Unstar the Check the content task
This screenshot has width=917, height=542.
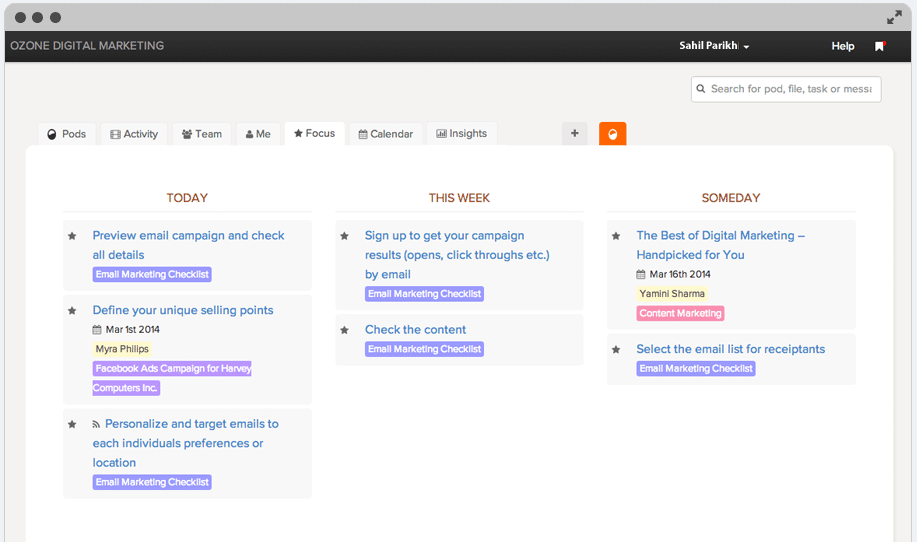click(344, 330)
